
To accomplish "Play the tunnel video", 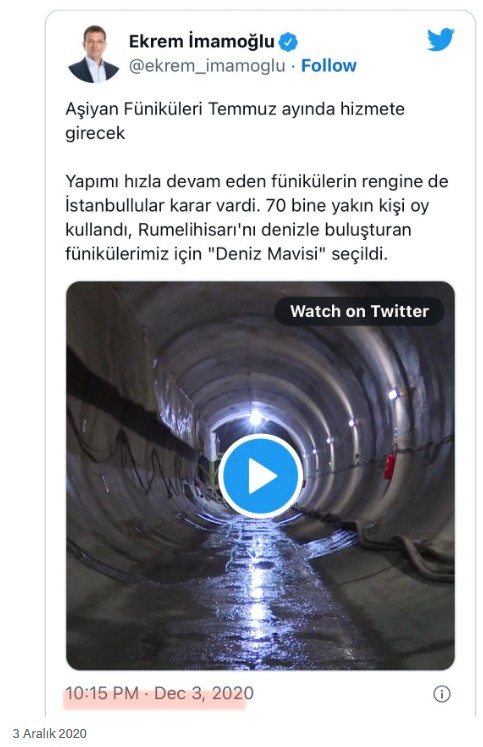I will click(x=261, y=475).
